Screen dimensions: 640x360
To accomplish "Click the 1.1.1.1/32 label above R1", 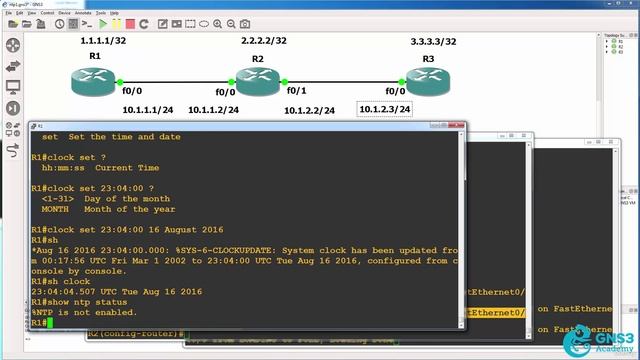I will [103, 41].
